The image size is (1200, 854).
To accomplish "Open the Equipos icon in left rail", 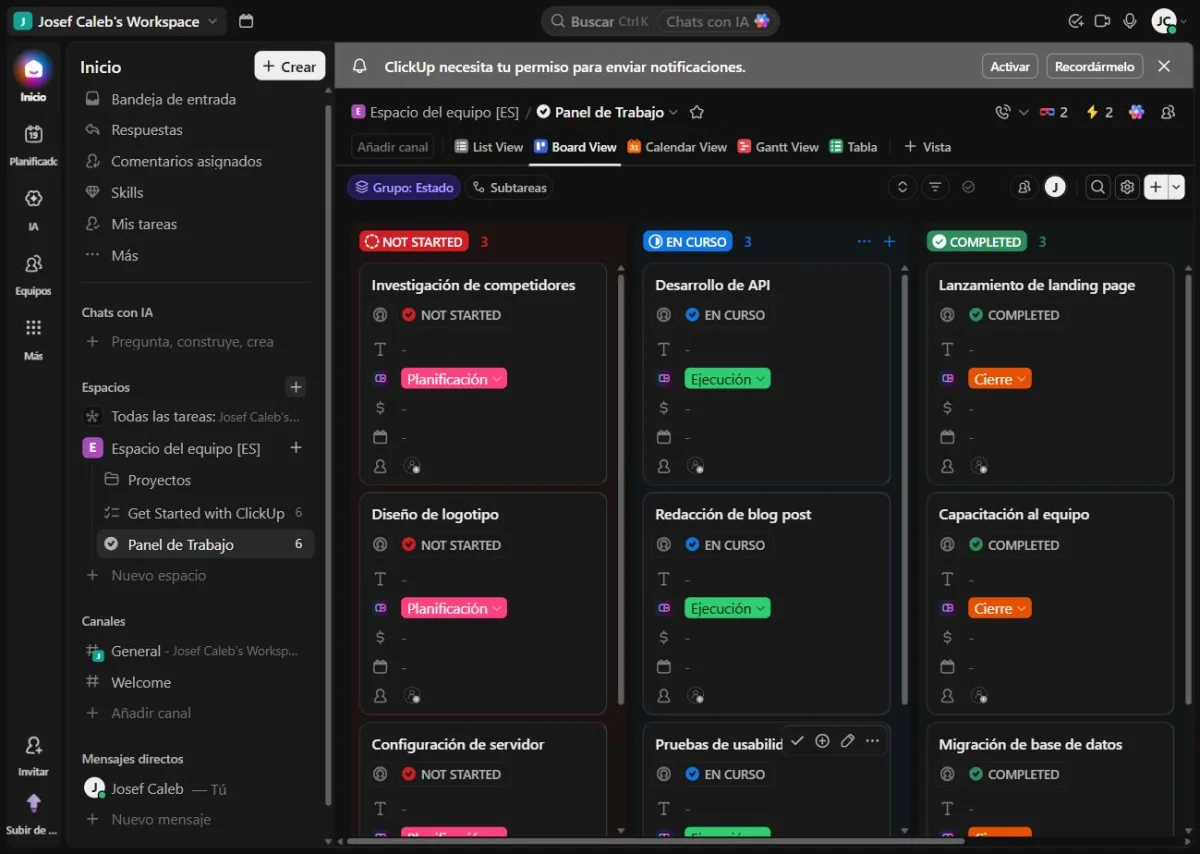I will pos(33,264).
